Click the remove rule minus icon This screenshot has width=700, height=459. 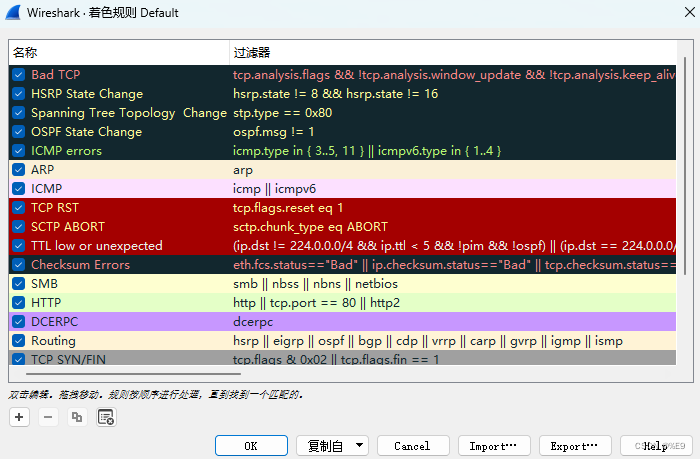click(48, 417)
